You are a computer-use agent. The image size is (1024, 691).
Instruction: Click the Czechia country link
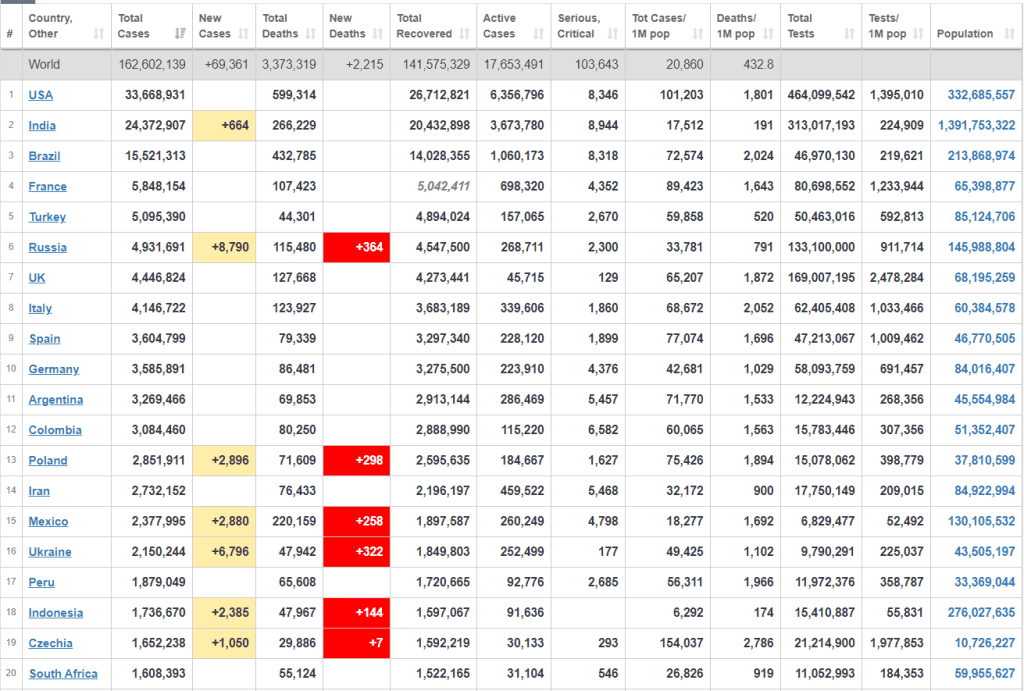click(x=50, y=644)
